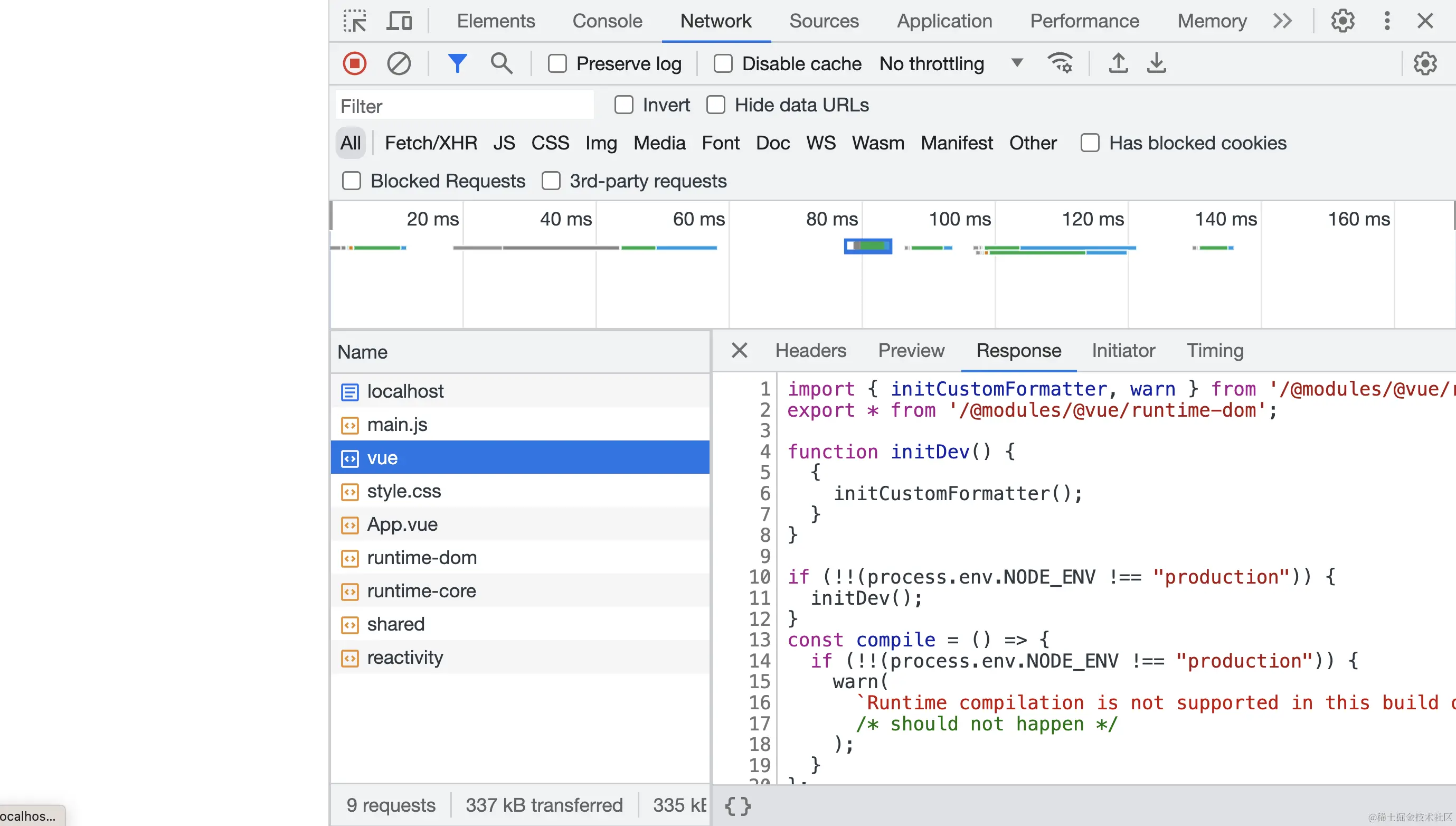Toggle the filter funnel icon
This screenshot has height=826, width=1456.
(457, 63)
